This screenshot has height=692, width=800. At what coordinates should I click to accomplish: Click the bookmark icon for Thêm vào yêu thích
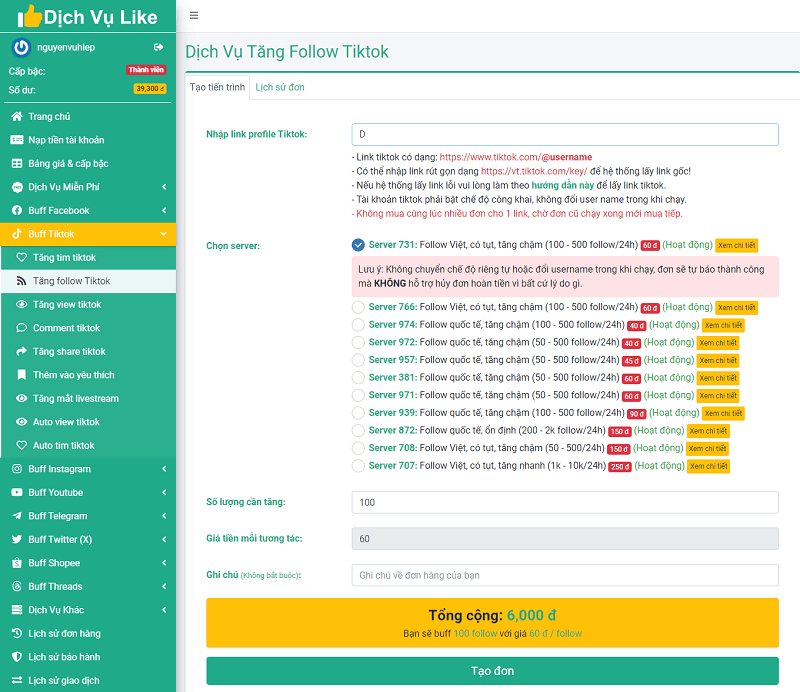[21, 375]
